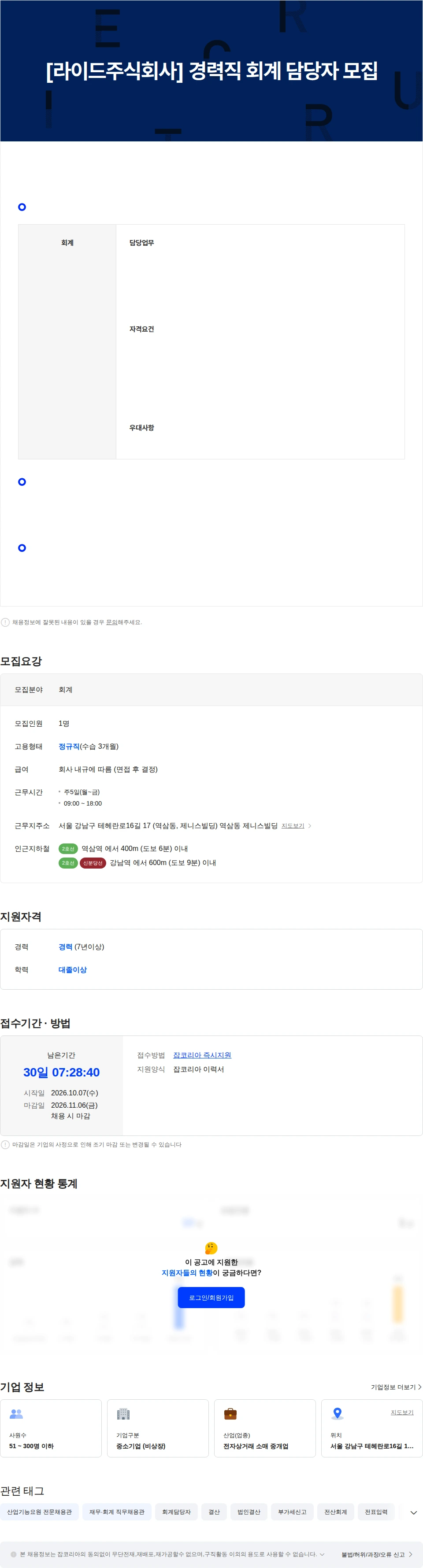Screen dimensions: 423x1568
Task: Click the 정규직 employment type text
Action: click(69, 746)
